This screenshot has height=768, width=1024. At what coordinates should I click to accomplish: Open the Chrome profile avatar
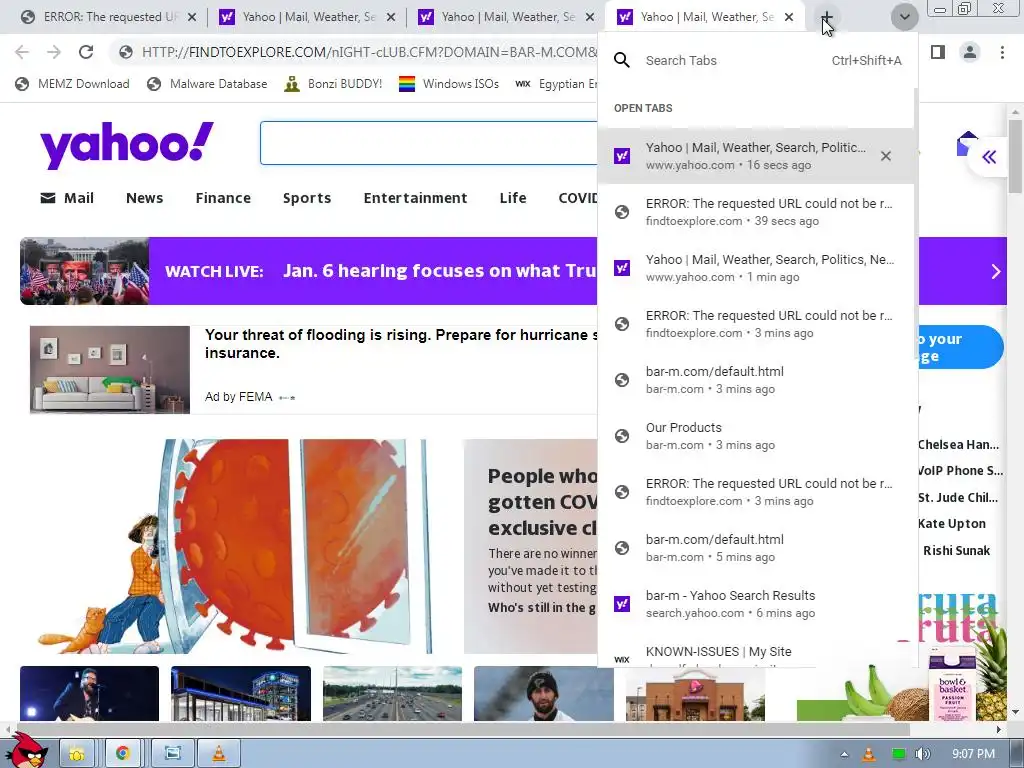(x=970, y=52)
